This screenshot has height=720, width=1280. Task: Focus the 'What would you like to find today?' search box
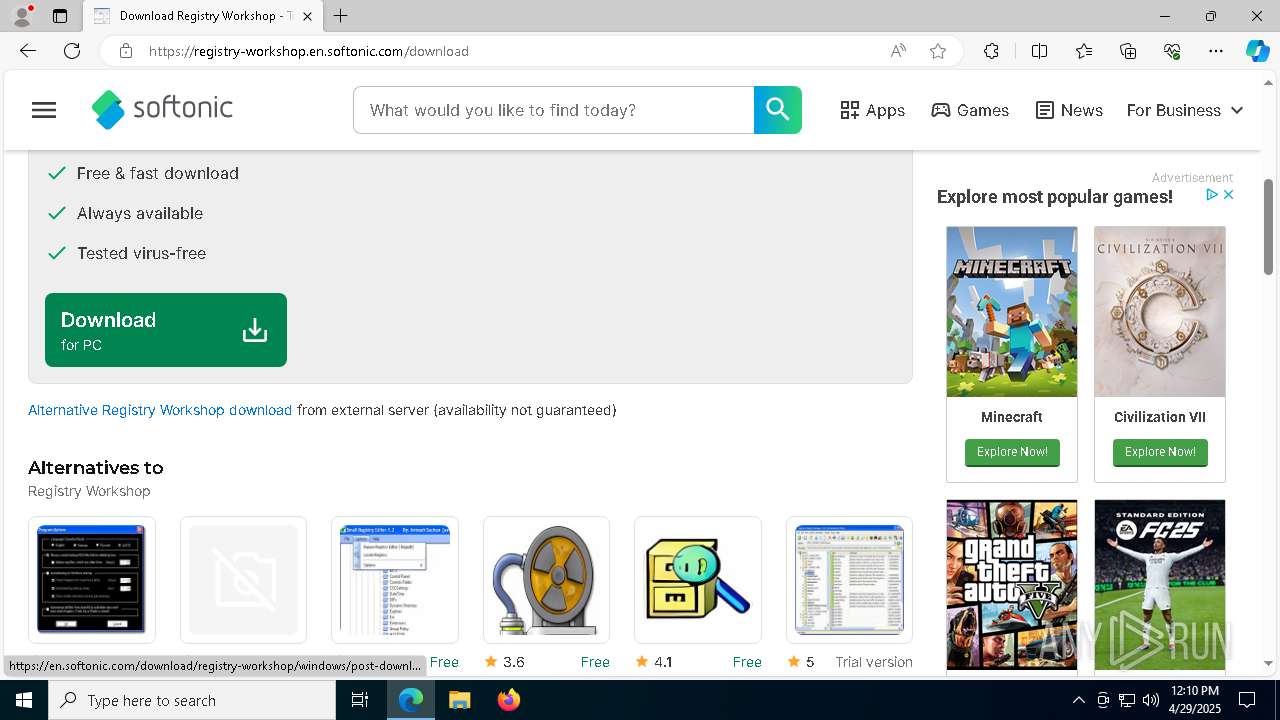click(x=553, y=110)
